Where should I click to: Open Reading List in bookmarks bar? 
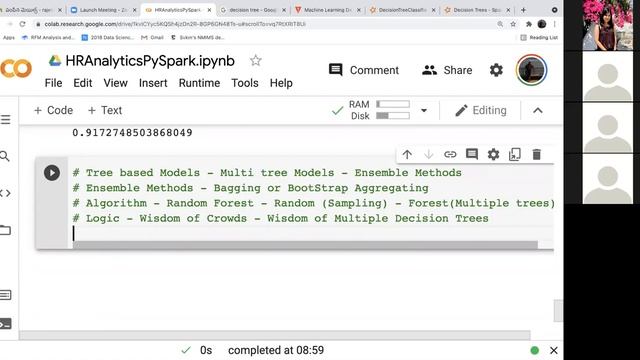[x=539, y=38]
